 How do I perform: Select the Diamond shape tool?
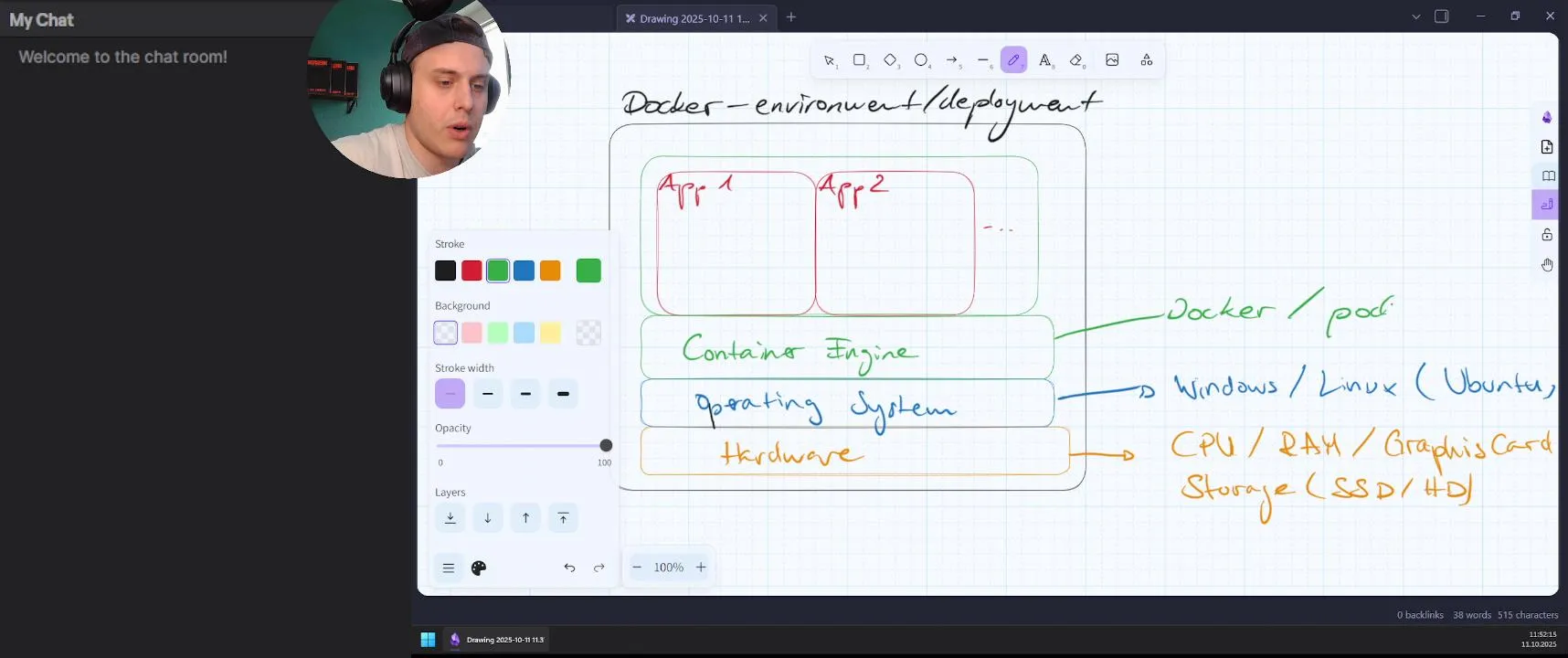tap(891, 60)
